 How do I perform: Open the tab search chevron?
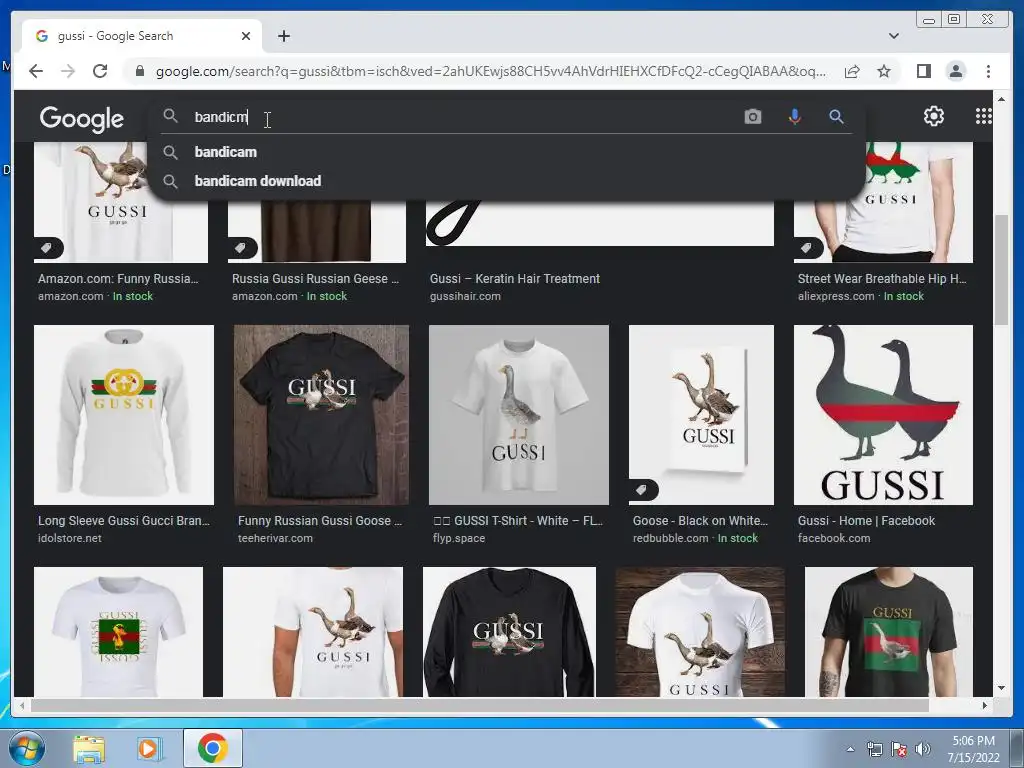pos(893,36)
